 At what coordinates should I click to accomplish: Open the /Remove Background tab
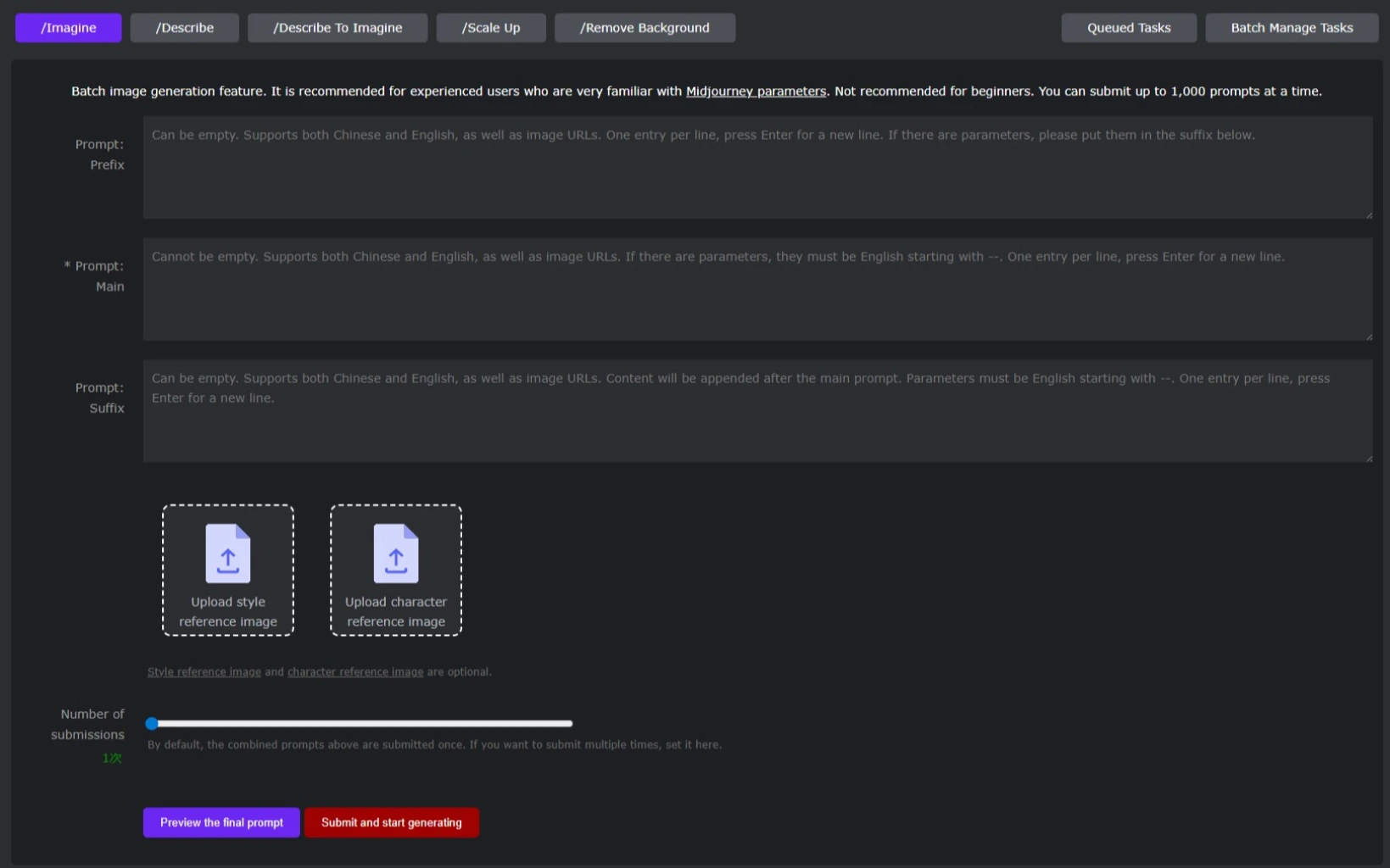pos(645,28)
